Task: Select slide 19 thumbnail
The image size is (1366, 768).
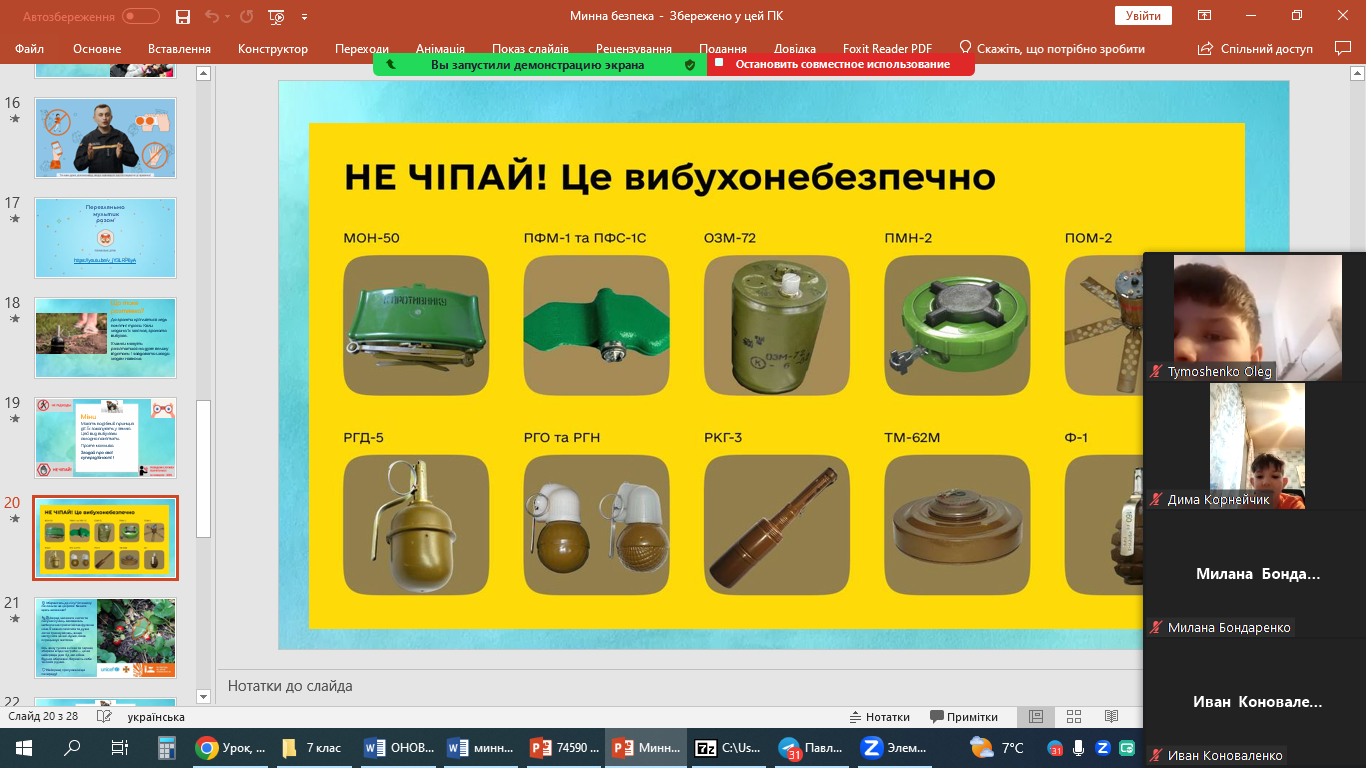Action: 105,437
